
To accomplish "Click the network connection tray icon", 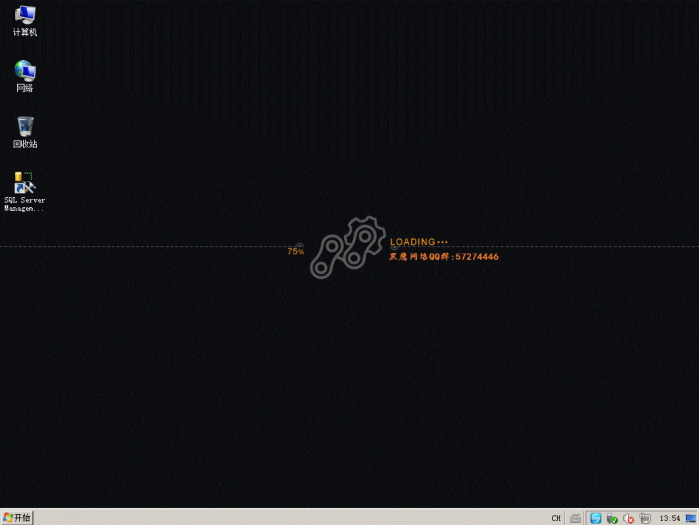I will point(645,518).
